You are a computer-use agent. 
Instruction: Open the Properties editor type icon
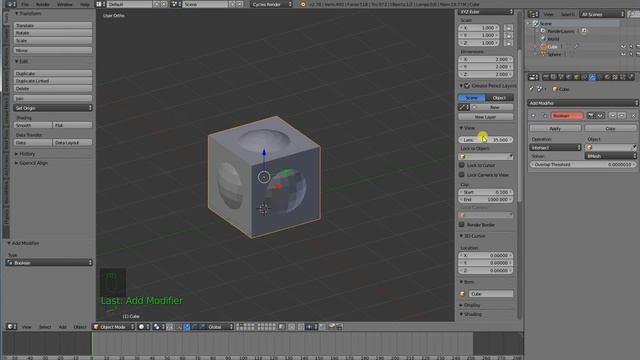pos(533,77)
